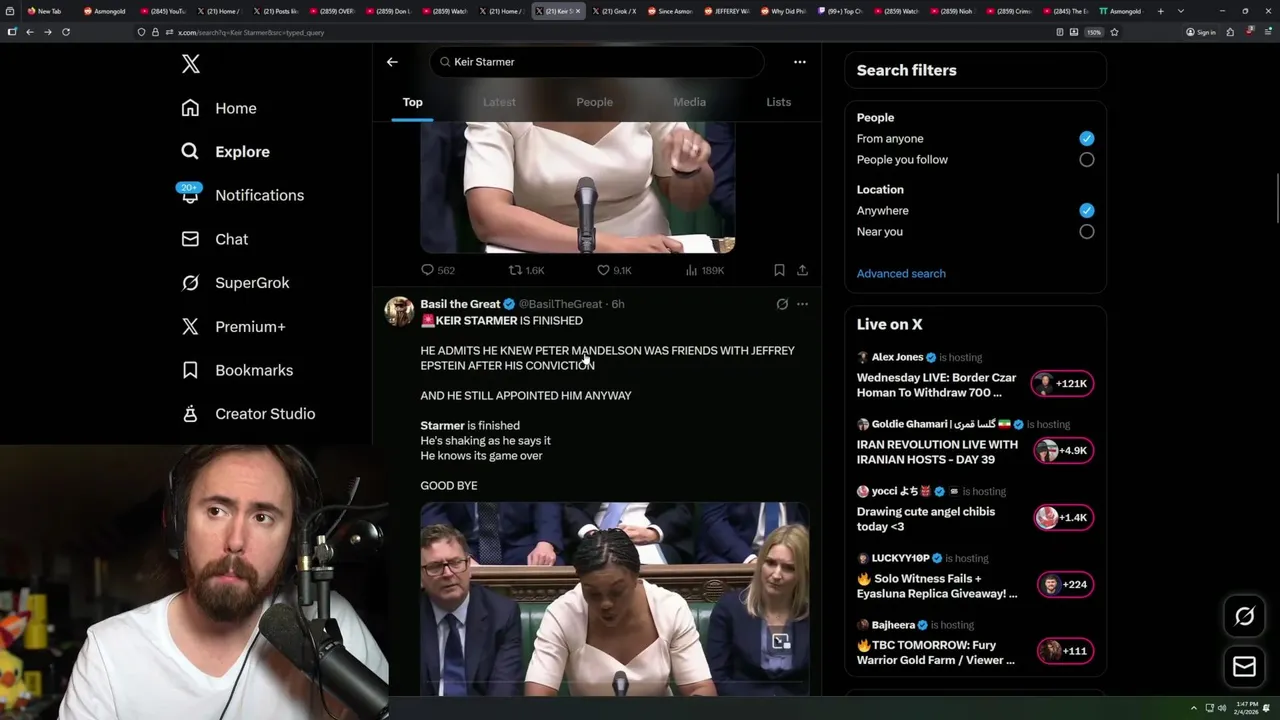Click the Notifications bell icon
This screenshot has width=1280, height=720.
tap(190, 196)
